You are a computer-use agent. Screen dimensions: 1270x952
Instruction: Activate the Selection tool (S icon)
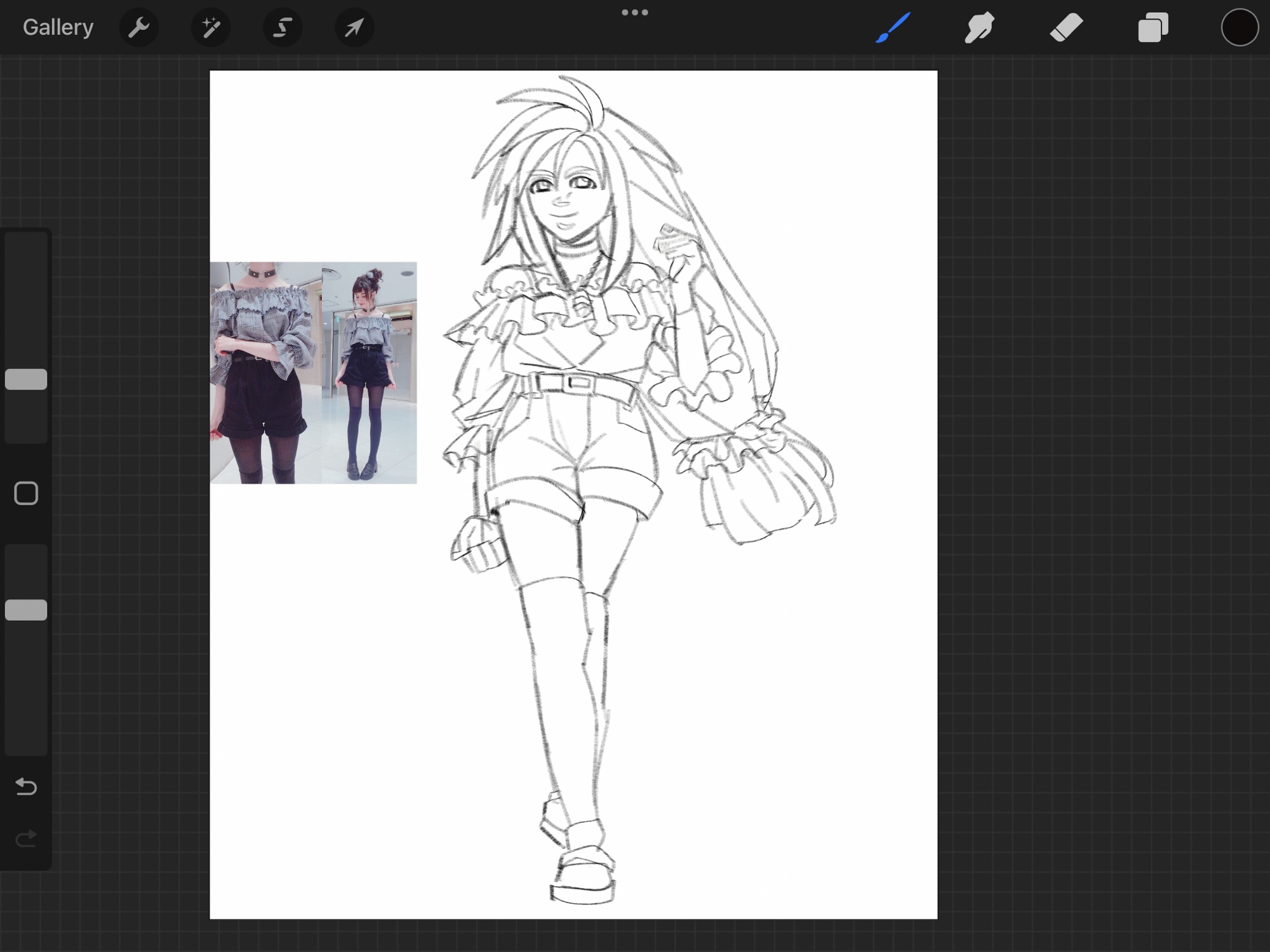coord(283,27)
